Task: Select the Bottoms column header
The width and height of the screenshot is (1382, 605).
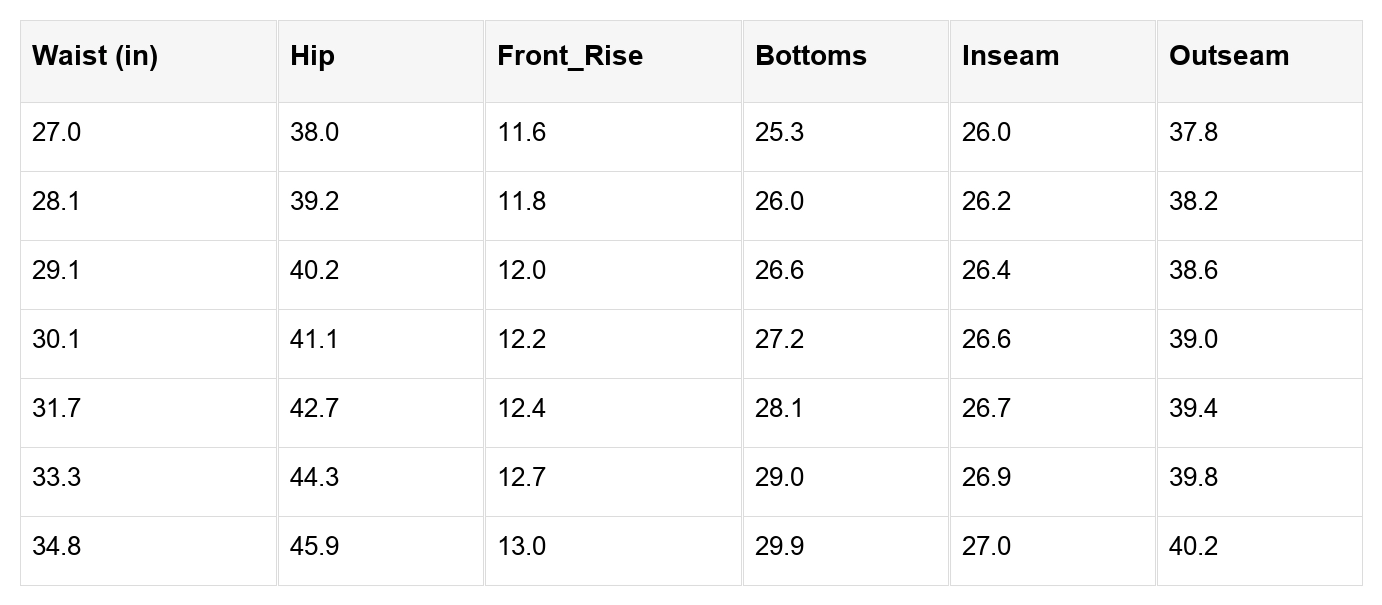Action: tap(845, 61)
